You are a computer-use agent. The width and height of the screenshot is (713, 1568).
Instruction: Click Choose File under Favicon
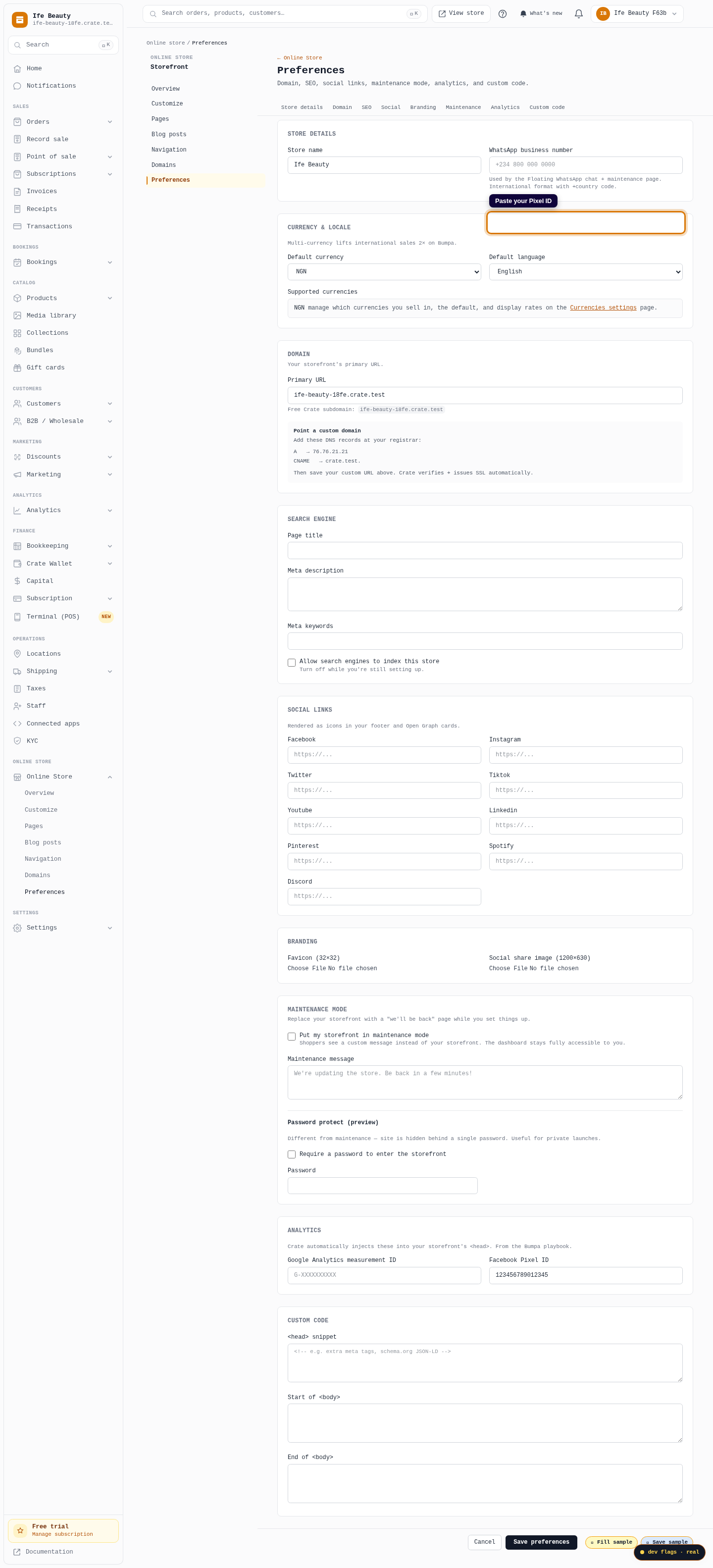click(x=306, y=968)
